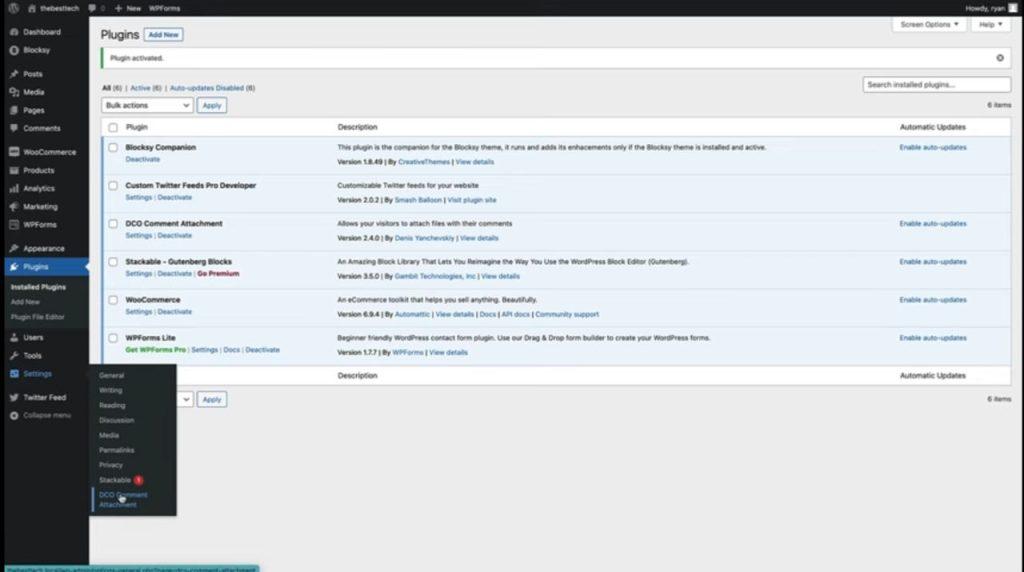Dismiss the Plugin activated notice
This screenshot has height=572, width=1024.
tap(1000, 58)
